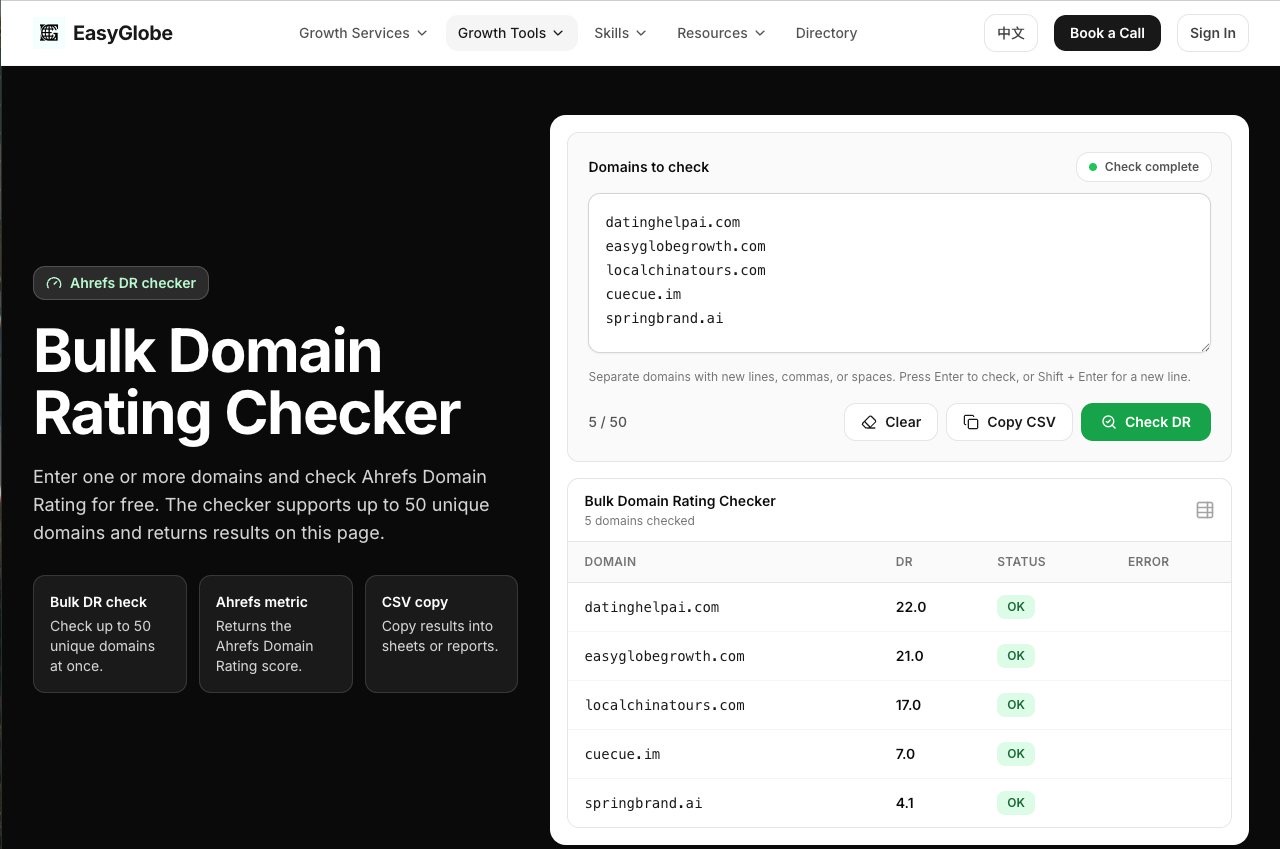Click the table view icon in results header
Viewport: 1280px width, 849px height.
1205,510
